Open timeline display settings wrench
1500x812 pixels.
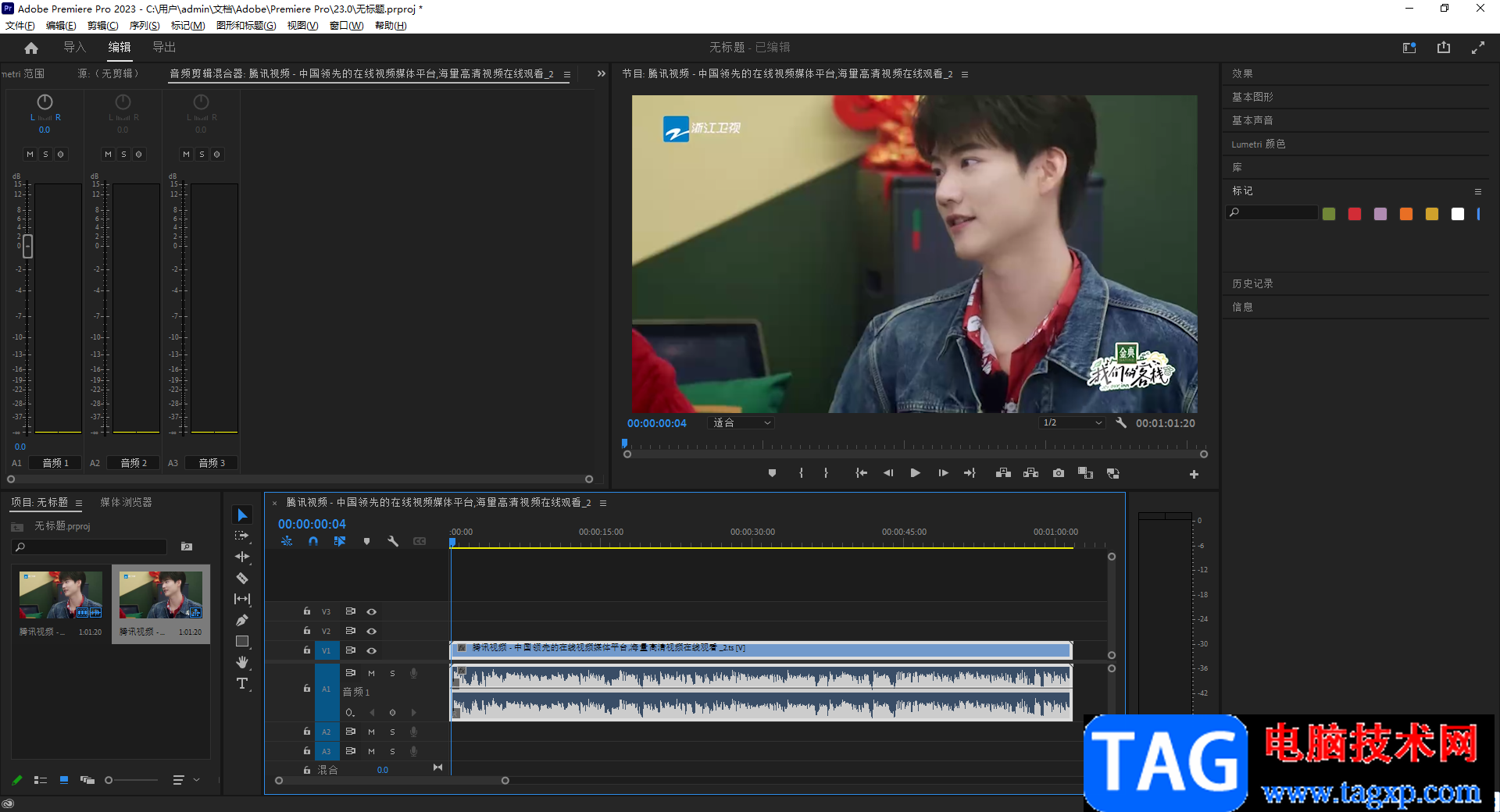[393, 541]
